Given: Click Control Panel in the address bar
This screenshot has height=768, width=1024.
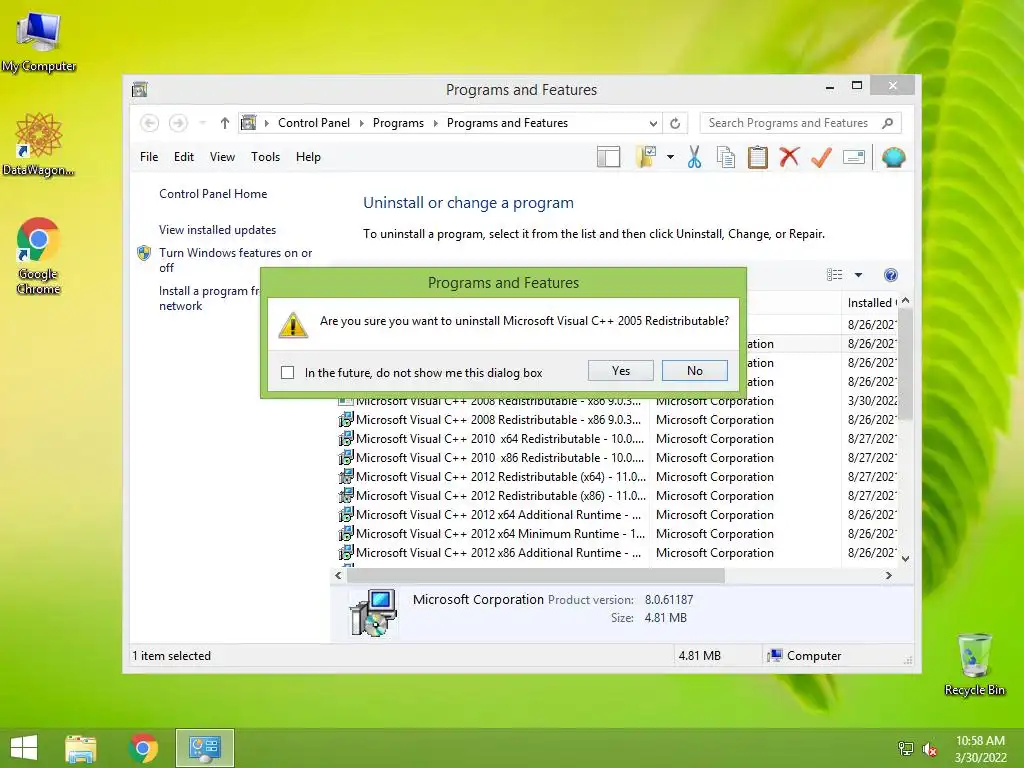Looking at the screenshot, I should (313, 123).
